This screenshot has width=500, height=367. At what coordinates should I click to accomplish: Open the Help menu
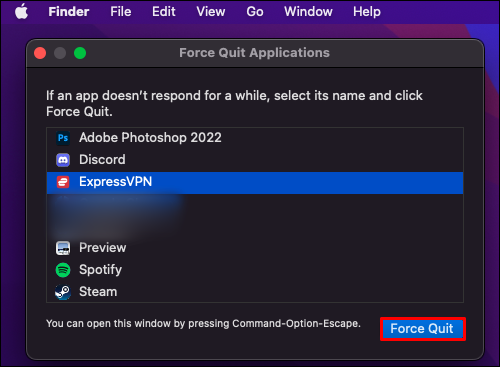click(x=367, y=12)
